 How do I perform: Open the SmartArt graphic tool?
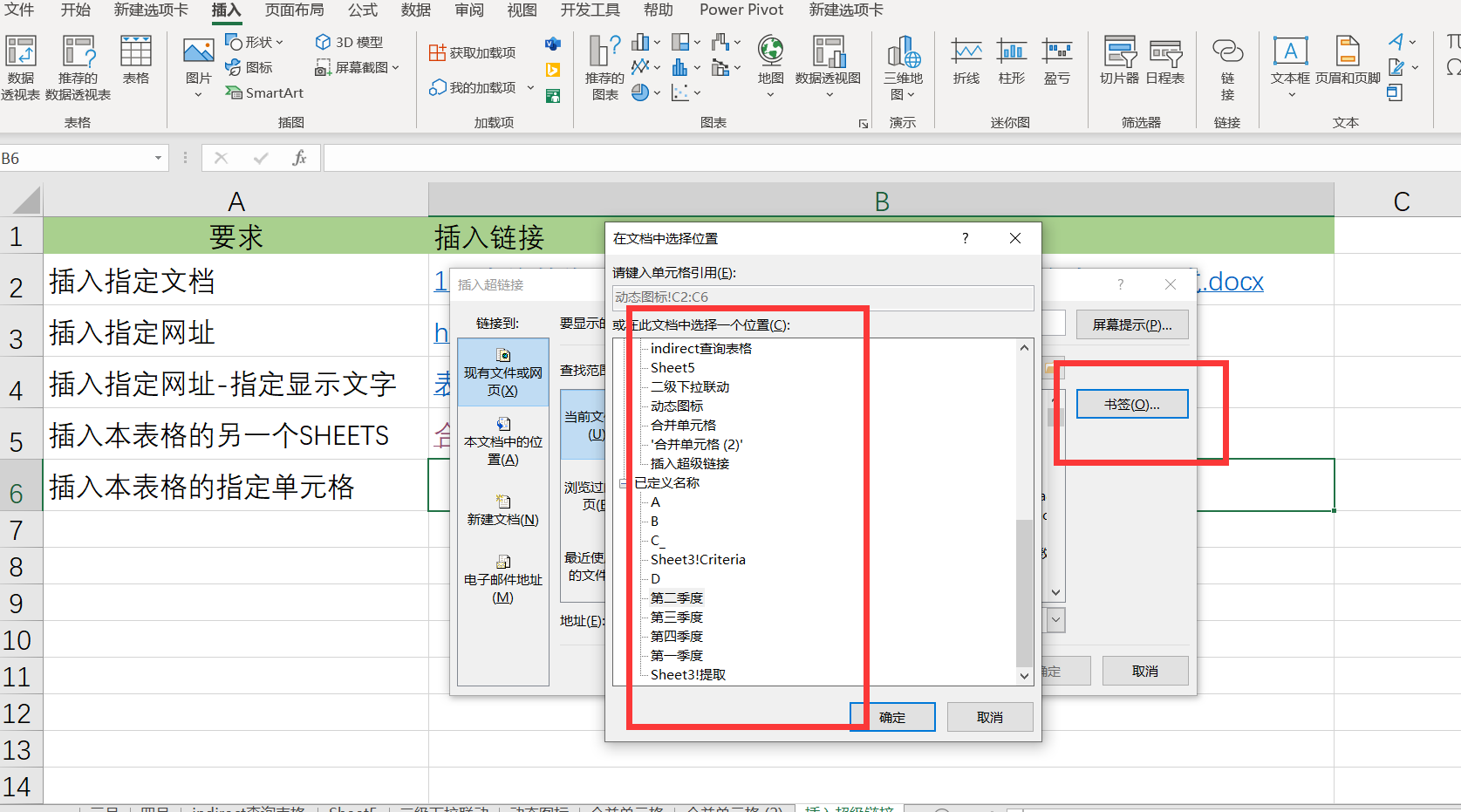264,92
